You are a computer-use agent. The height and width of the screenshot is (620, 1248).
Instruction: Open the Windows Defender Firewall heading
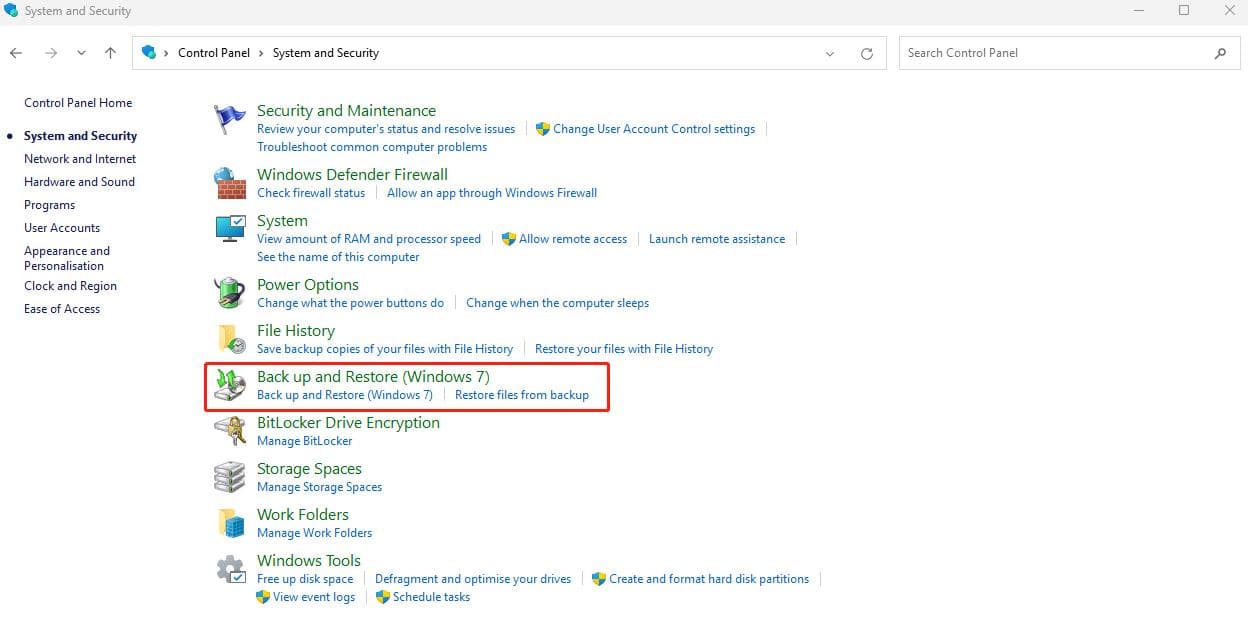pyautogui.click(x=352, y=175)
